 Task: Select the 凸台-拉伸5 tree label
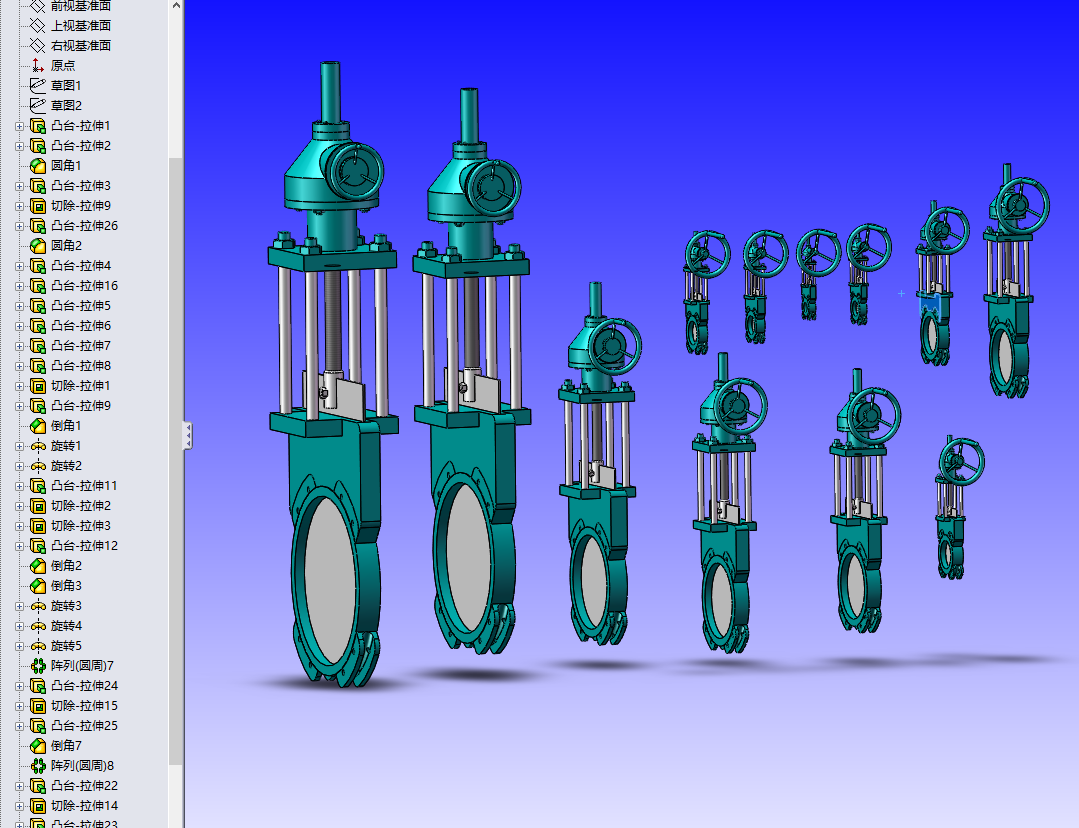(x=81, y=306)
